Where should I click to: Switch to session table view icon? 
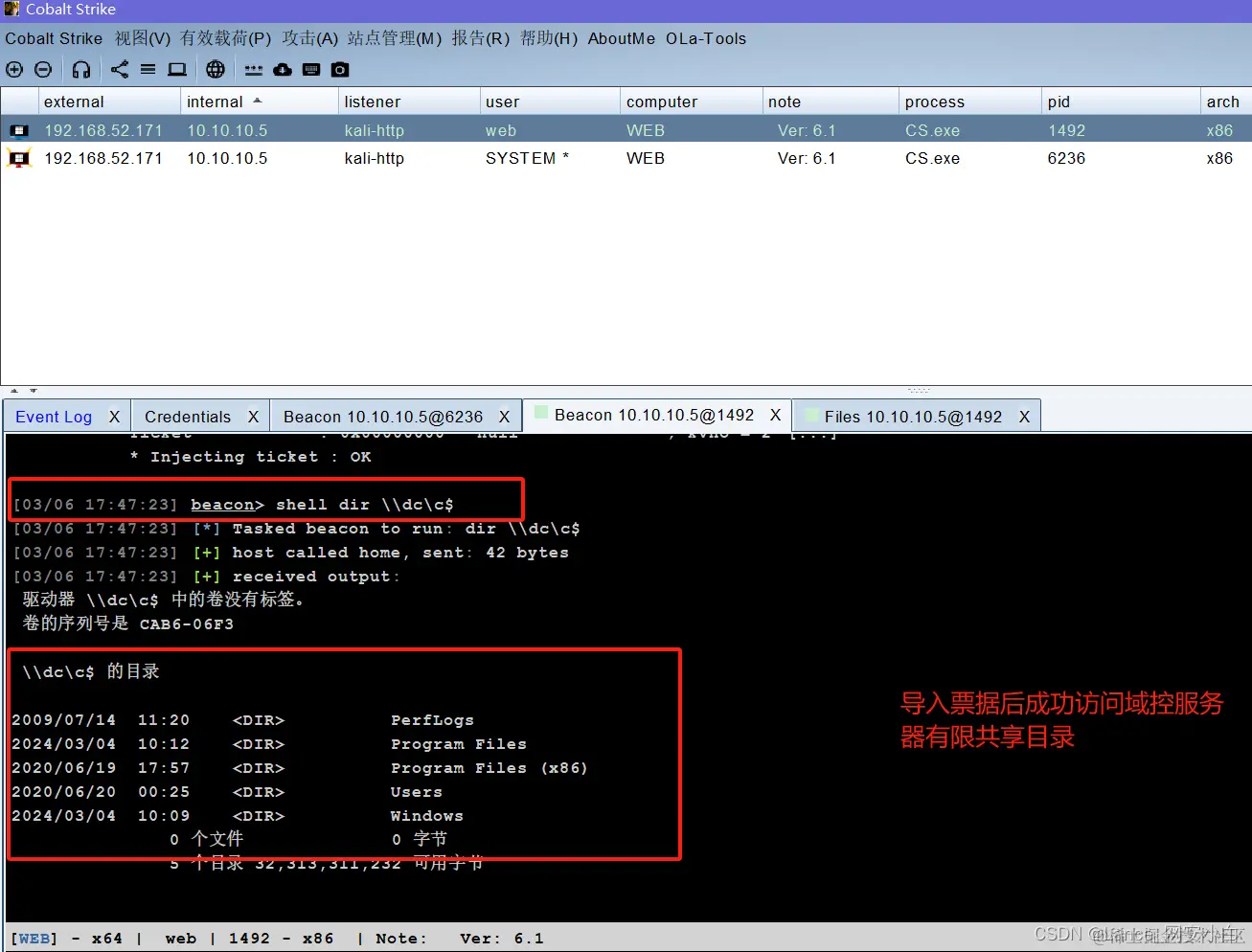pos(148,69)
